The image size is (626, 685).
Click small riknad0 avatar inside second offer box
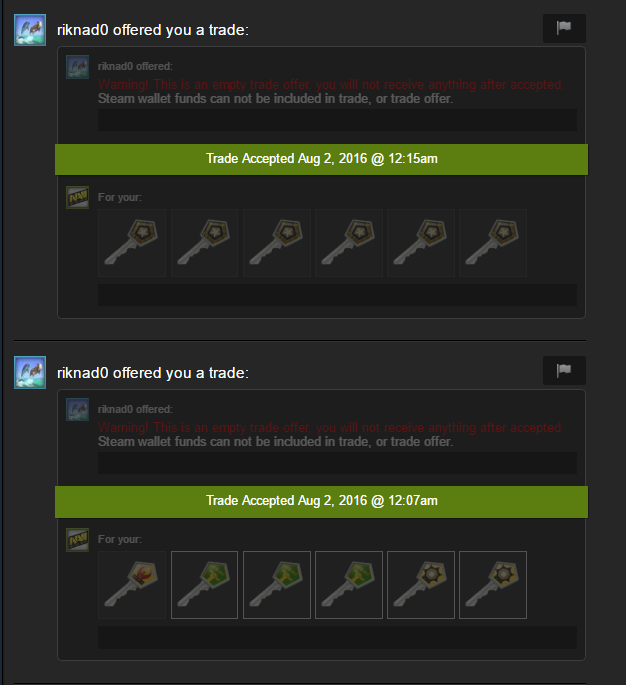(x=77, y=409)
